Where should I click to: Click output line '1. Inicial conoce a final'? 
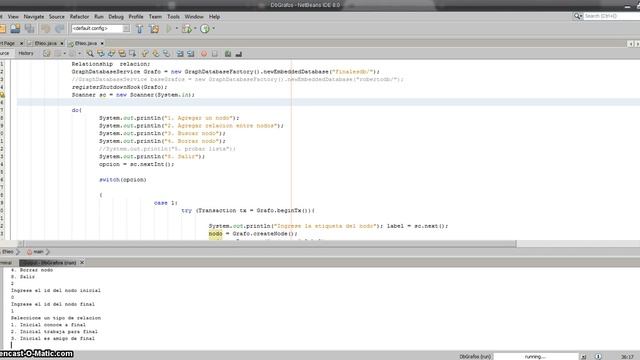coord(48,325)
